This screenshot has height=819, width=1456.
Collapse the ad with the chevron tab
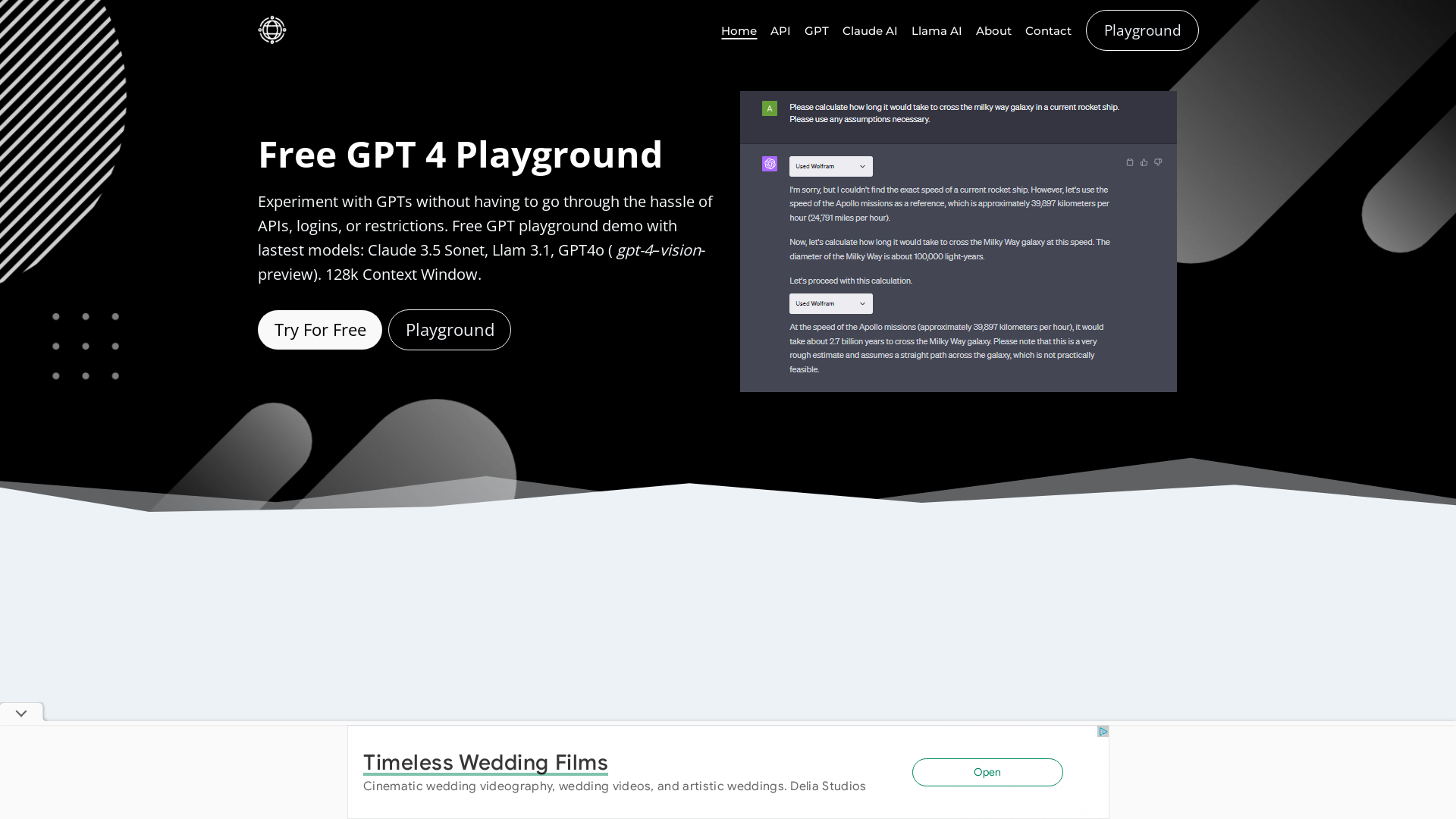(21, 713)
